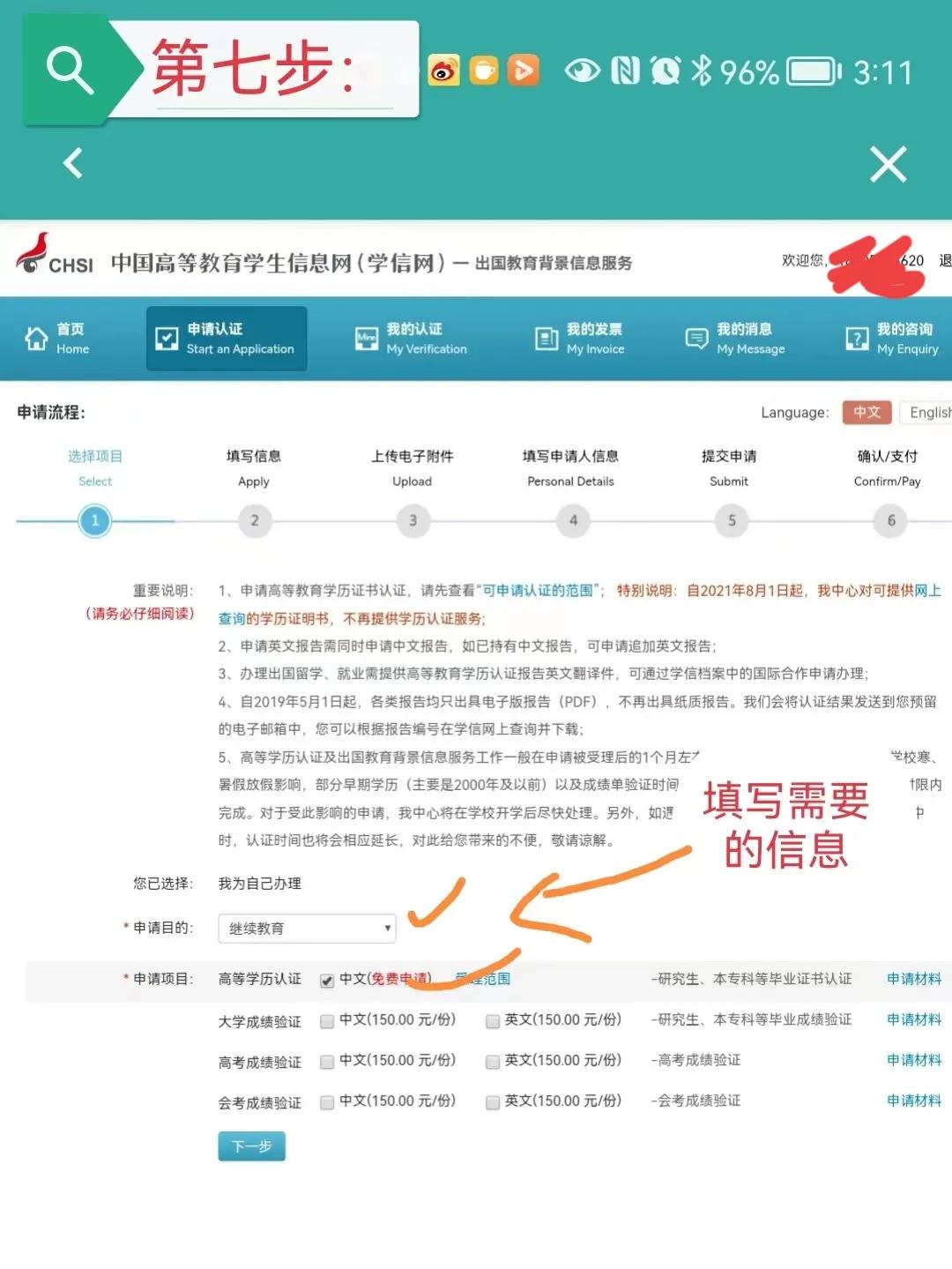952x1269 pixels.
Task: Tap the eye comfort icon in status bar
Action: 584,69
